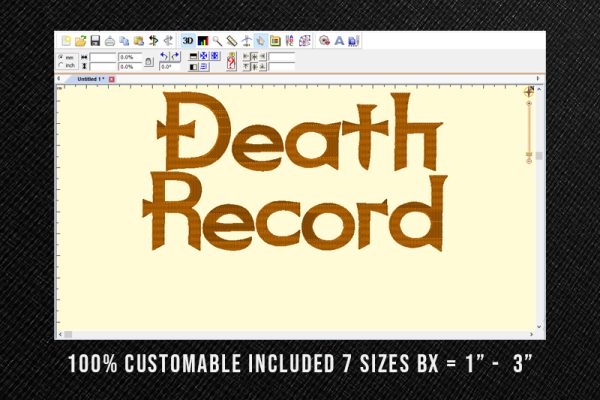The image size is (600, 400).
Task: Open the help question mark icon
Action: click(x=231, y=61)
